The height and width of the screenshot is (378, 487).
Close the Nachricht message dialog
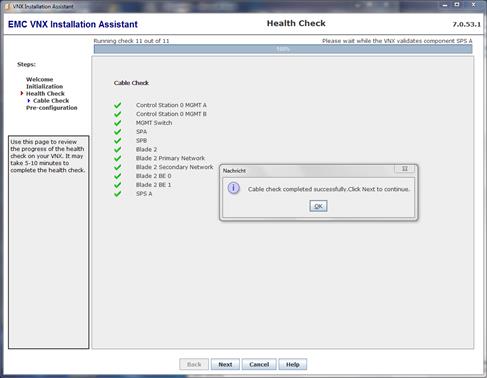click(x=405, y=169)
